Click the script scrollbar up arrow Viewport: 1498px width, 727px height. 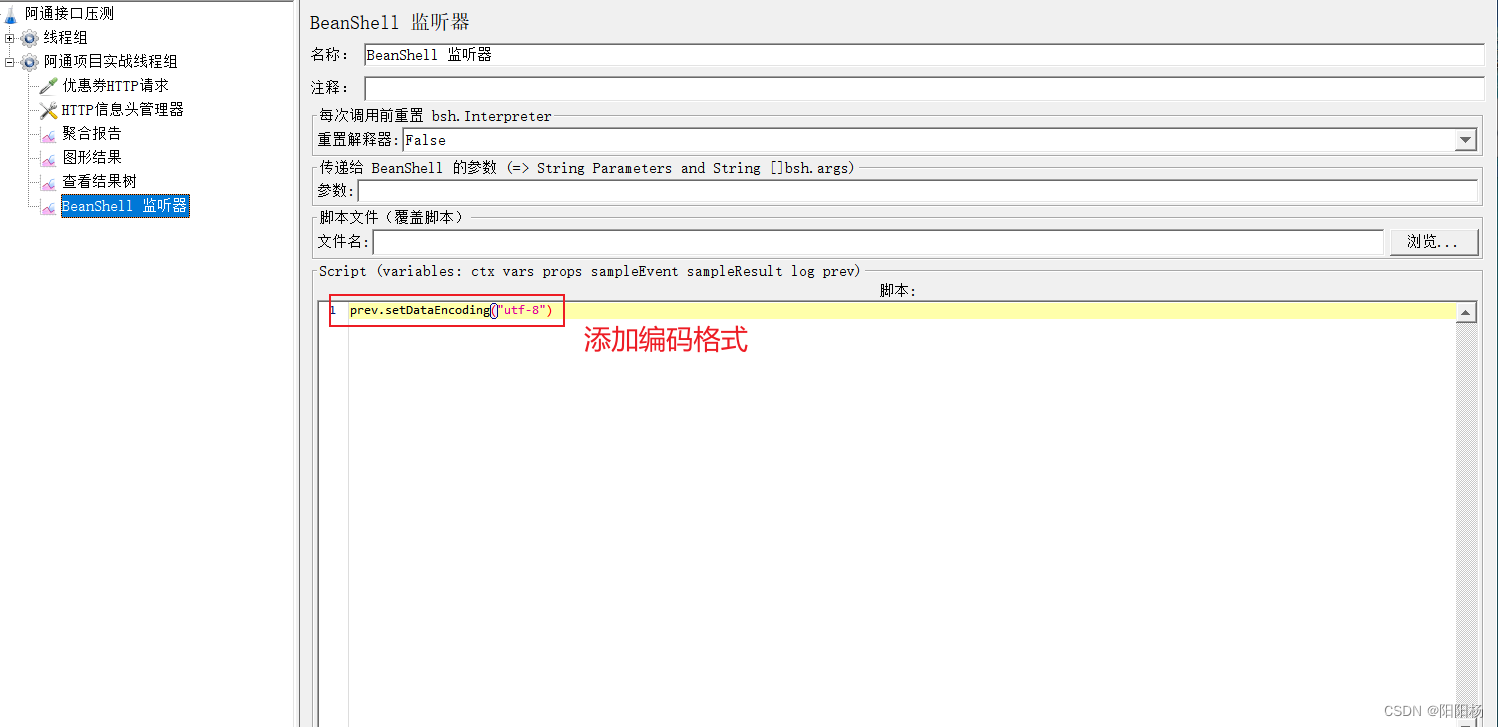[x=1466, y=312]
